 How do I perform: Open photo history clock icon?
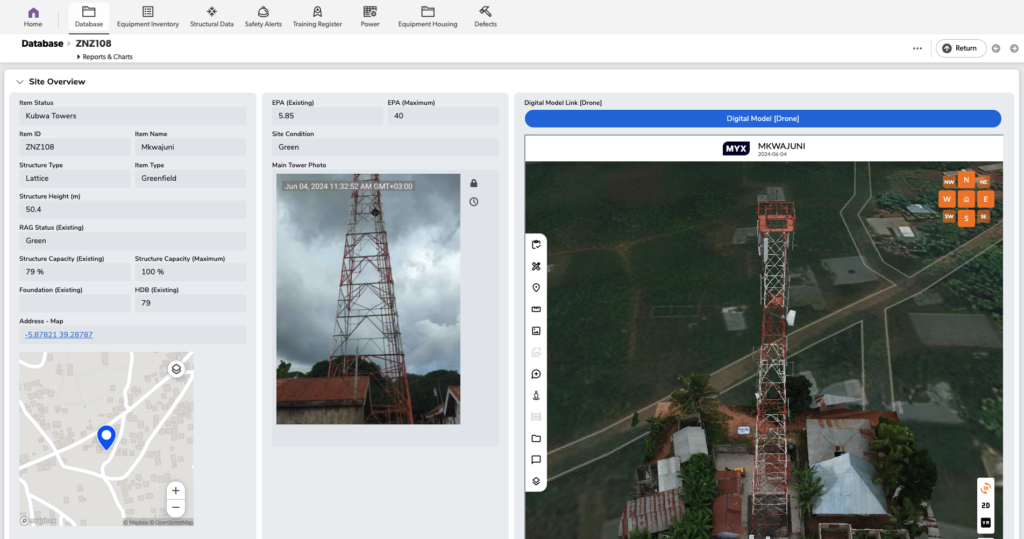coord(474,202)
